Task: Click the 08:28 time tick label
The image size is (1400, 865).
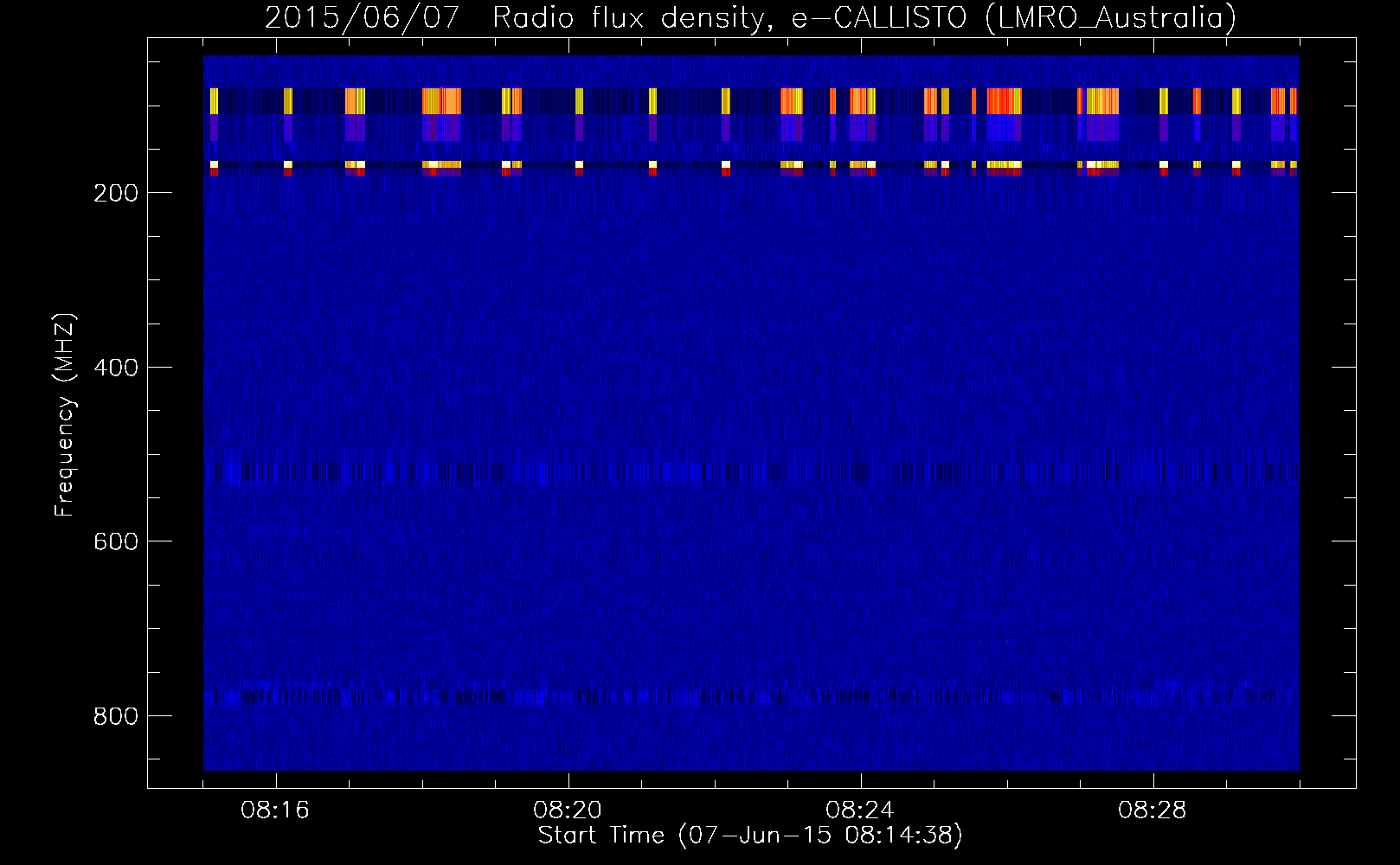Action: pyautogui.click(x=1153, y=811)
